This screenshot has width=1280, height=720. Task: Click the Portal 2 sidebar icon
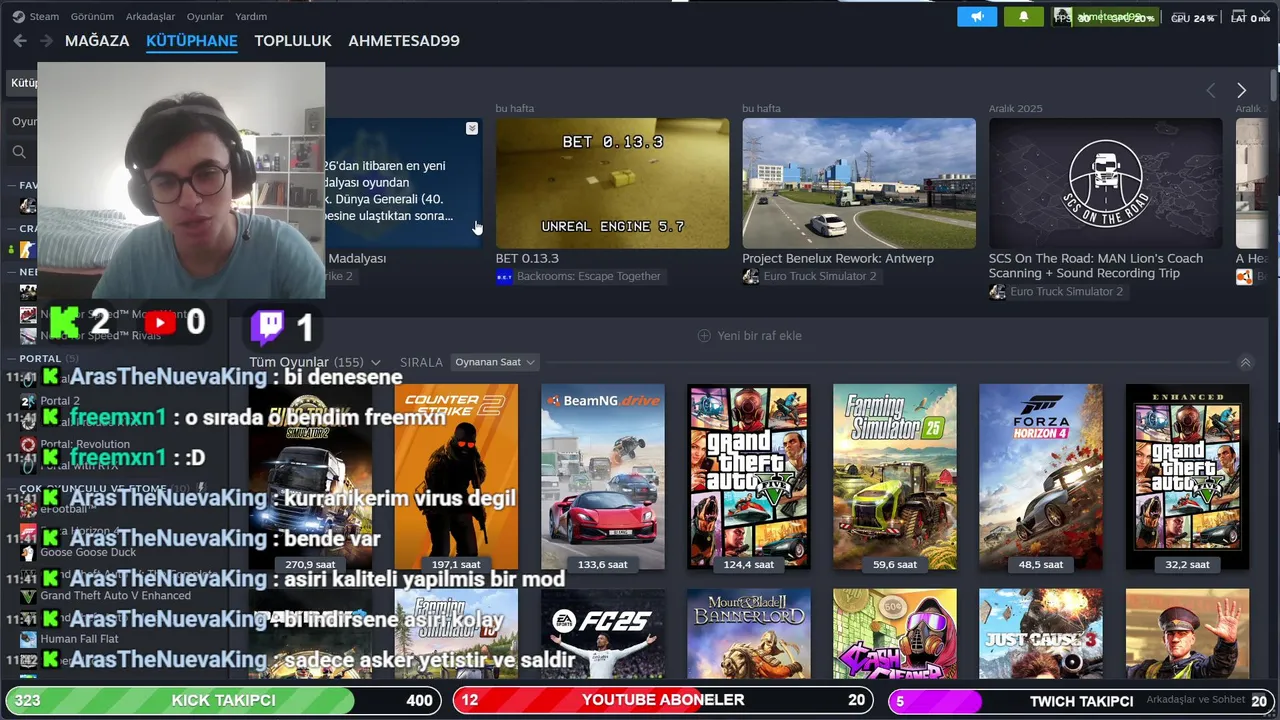28,401
